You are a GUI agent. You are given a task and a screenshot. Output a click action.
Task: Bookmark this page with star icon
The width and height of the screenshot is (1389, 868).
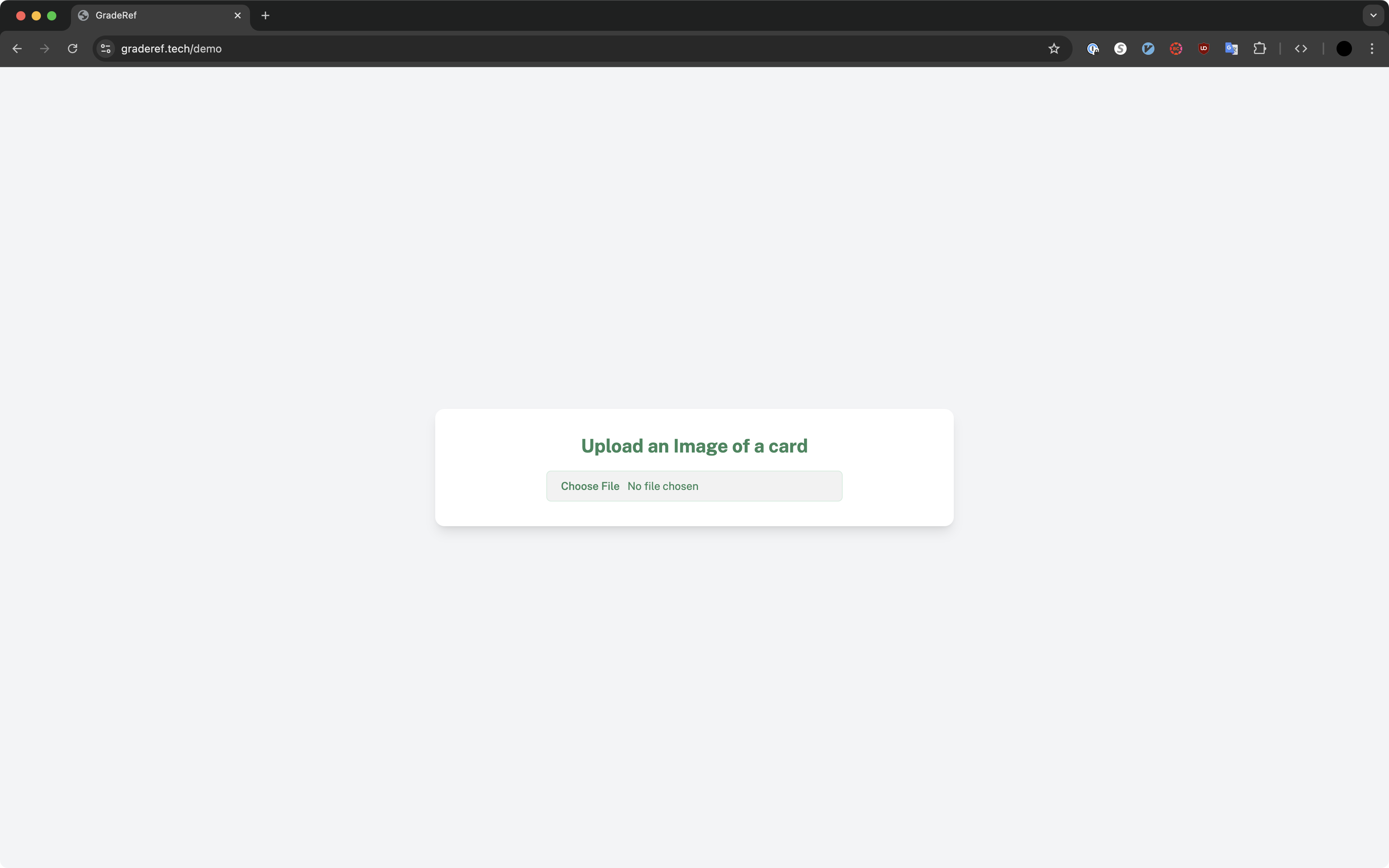pyautogui.click(x=1054, y=49)
